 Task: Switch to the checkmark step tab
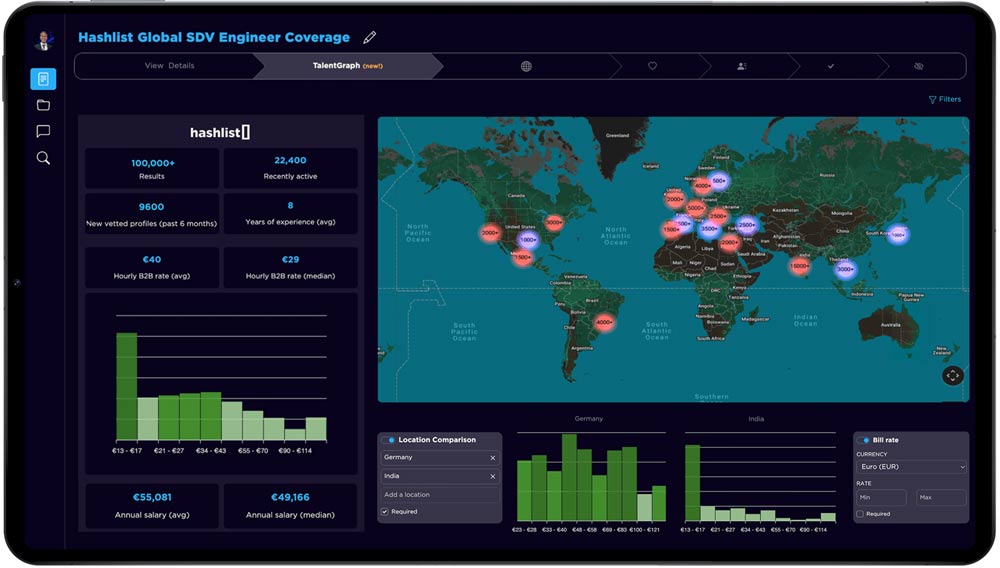coord(830,66)
